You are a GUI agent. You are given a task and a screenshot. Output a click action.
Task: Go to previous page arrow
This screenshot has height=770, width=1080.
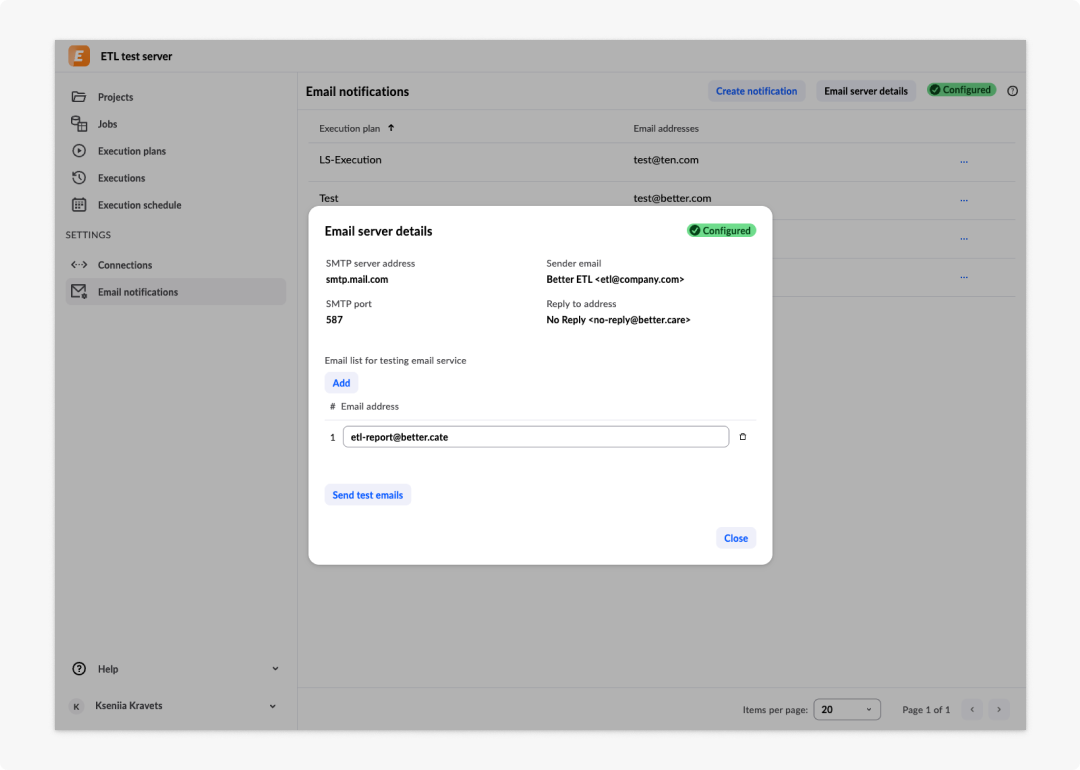click(973, 709)
